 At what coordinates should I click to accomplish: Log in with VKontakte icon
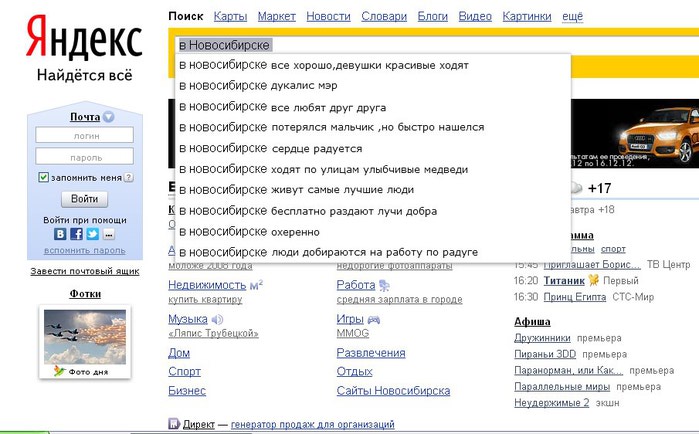pos(60,234)
